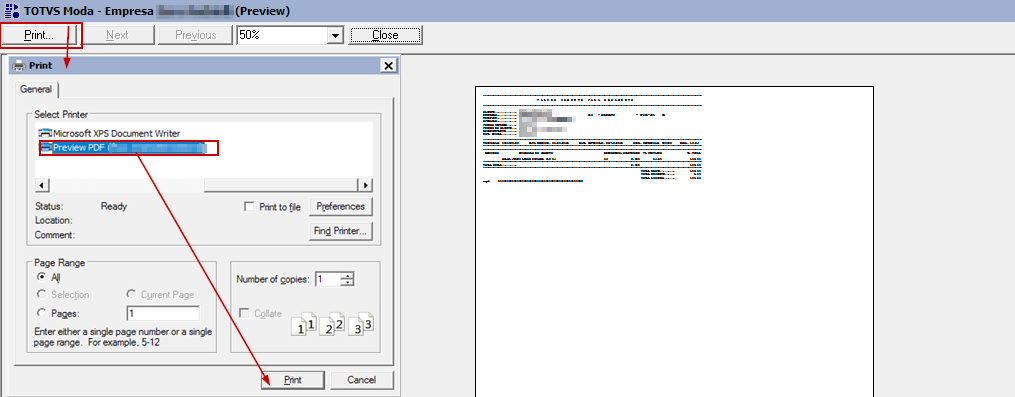Choose the Selection page range option
Image resolution: width=1015 pixels, height=397 pixels.
pyautogui.click(x=42, y=295)
